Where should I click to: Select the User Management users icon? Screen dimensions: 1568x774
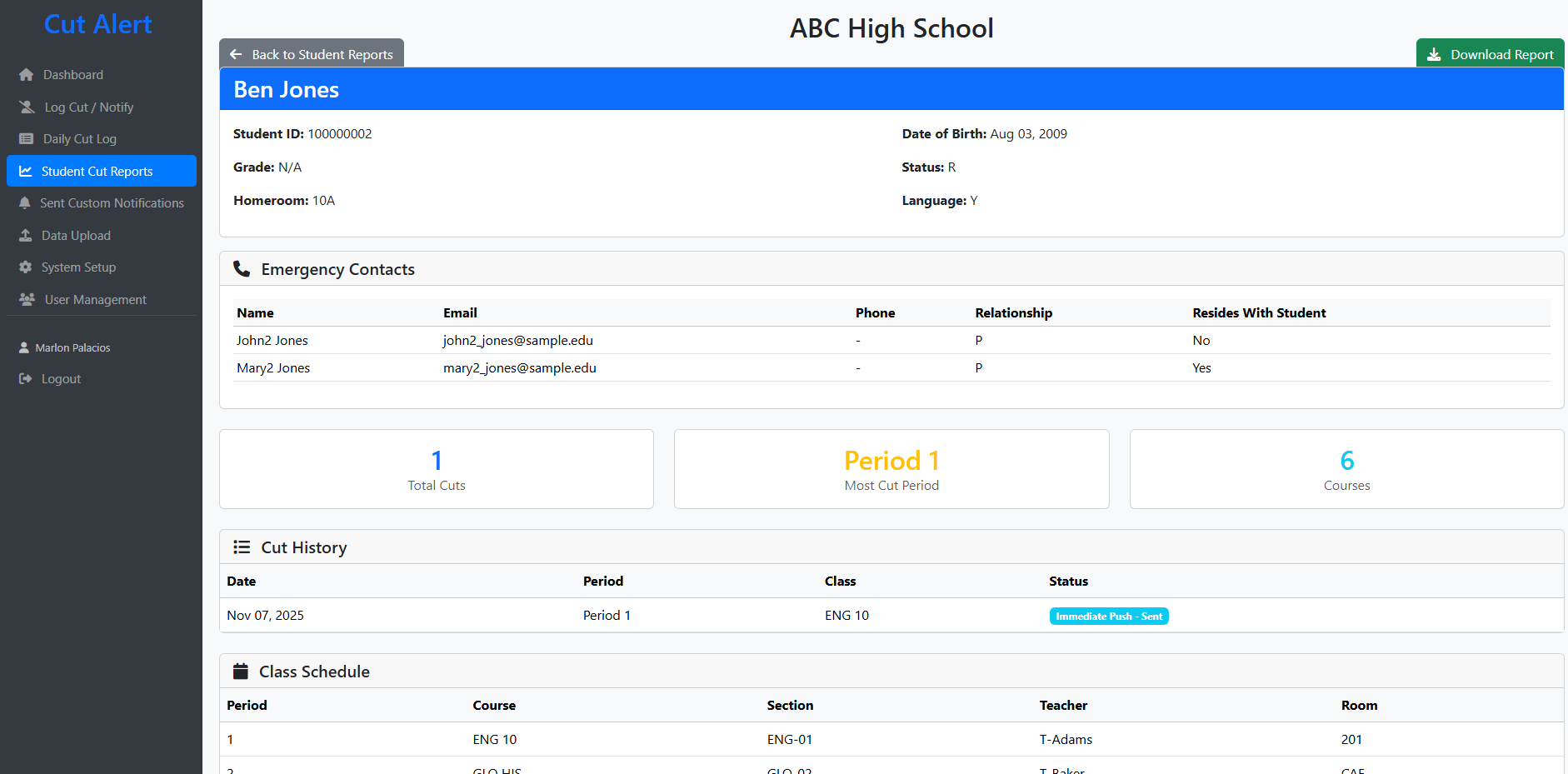tap(26, 299)
